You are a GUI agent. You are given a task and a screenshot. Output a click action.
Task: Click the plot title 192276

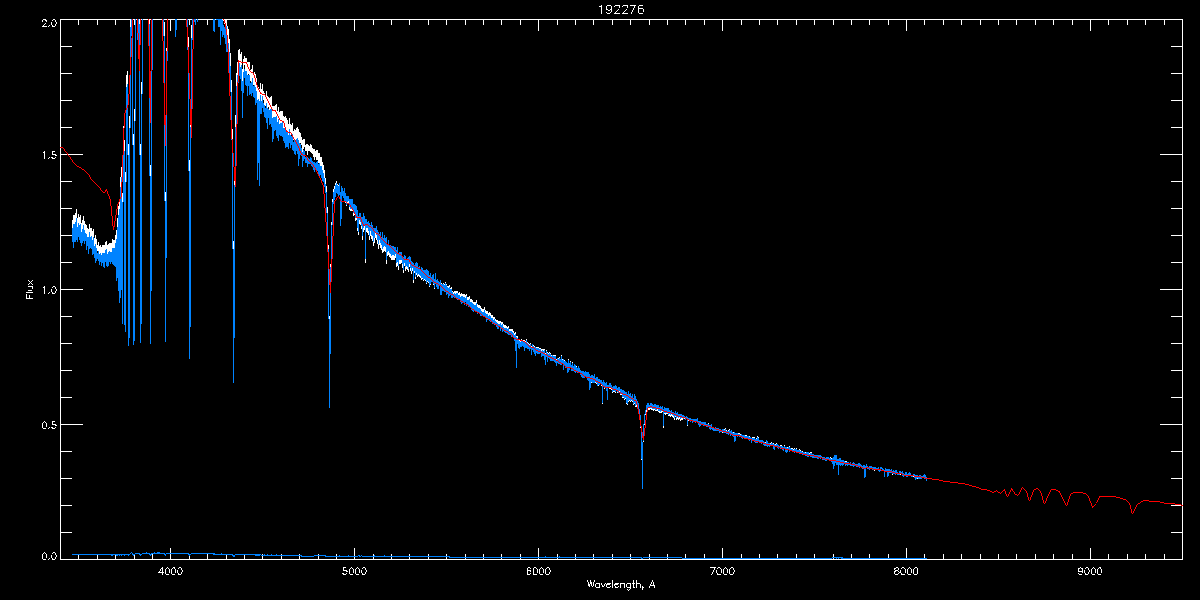coord(621,9)
